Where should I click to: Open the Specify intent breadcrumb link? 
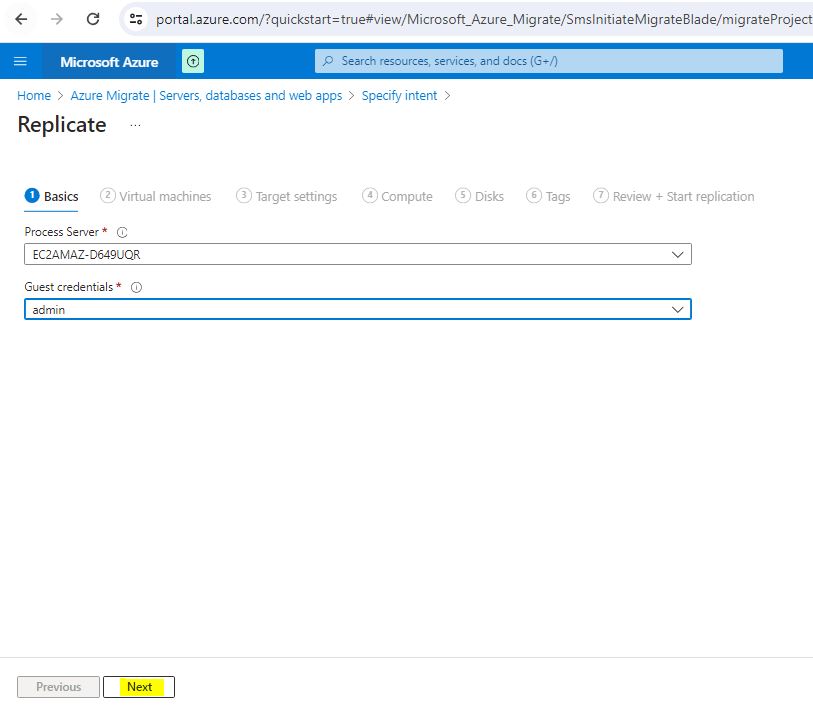[x=399, y=96]
